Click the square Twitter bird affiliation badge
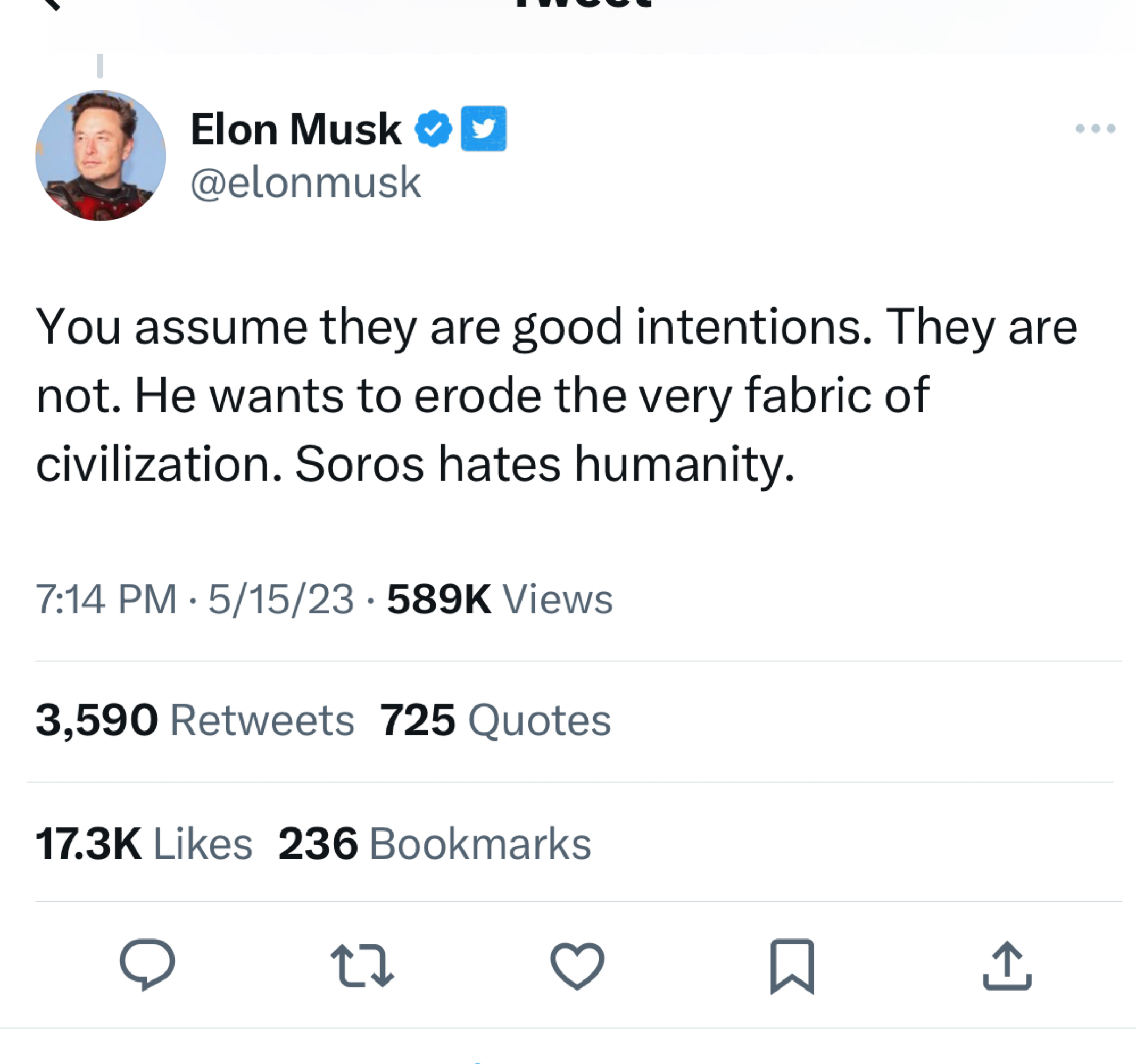Image resolution: width=1136 pixels, height=1064 pixels. pos(484,129)
